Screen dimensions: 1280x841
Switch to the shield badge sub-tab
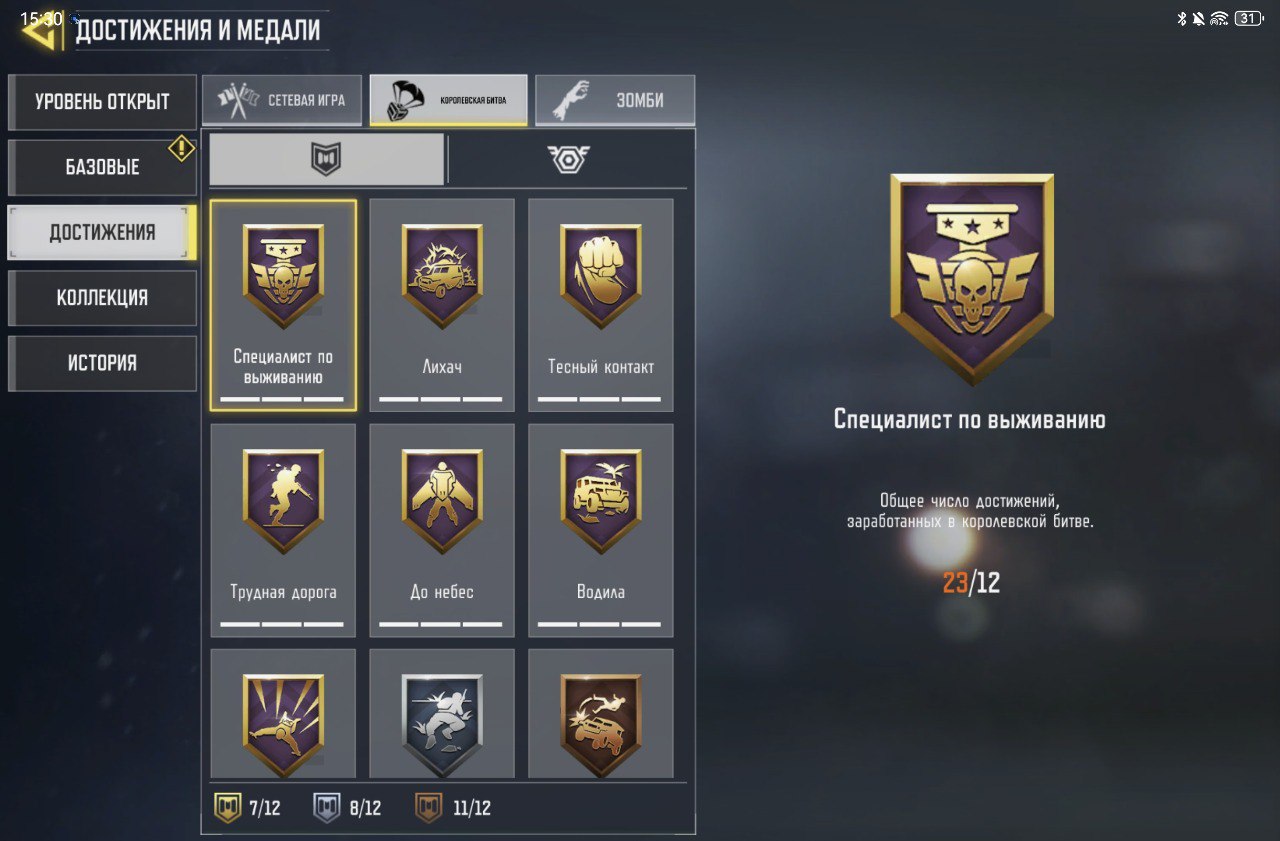pyautogui.click(x=326, y=159)
